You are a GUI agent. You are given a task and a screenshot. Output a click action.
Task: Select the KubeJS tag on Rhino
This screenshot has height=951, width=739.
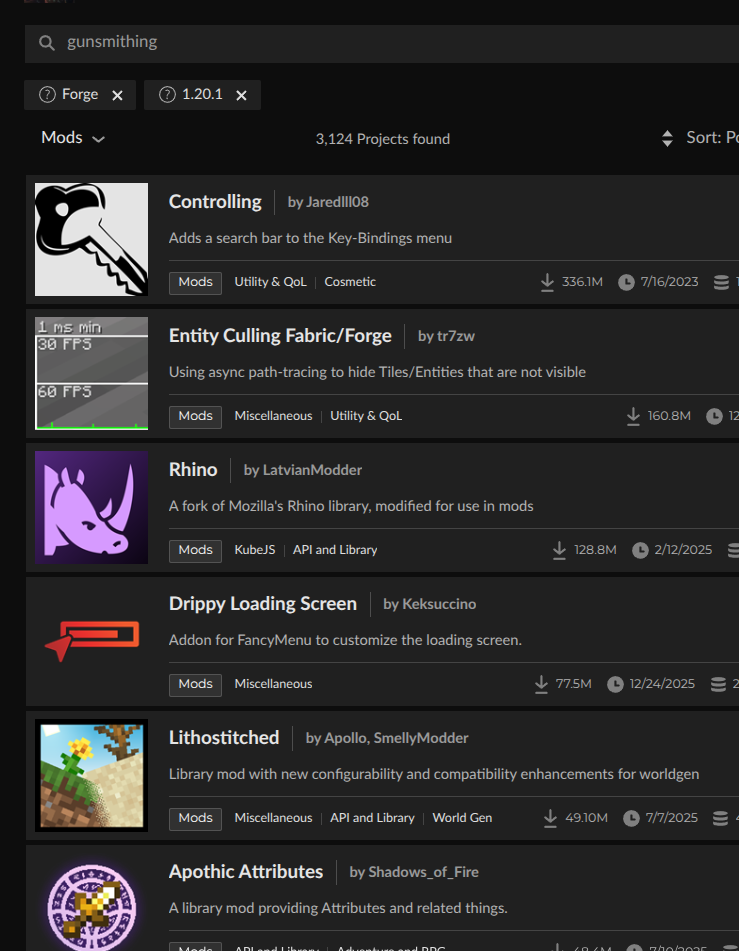[254, 550]
